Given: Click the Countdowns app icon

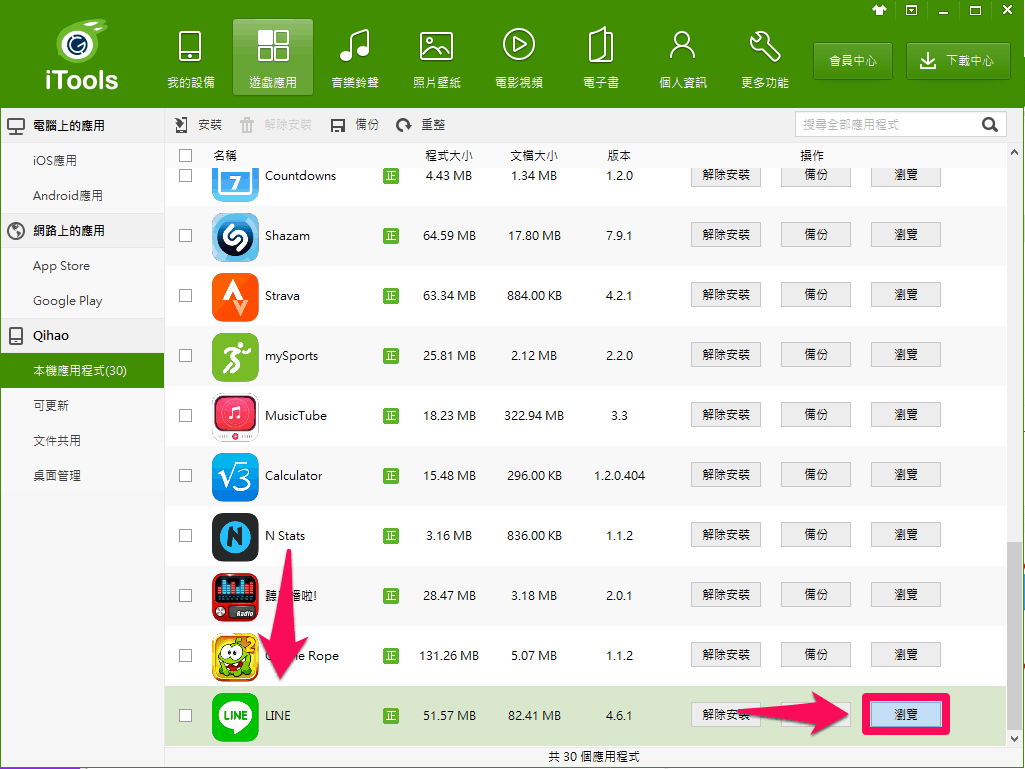Looking at the screenshot, I should (x=235, y=184).
